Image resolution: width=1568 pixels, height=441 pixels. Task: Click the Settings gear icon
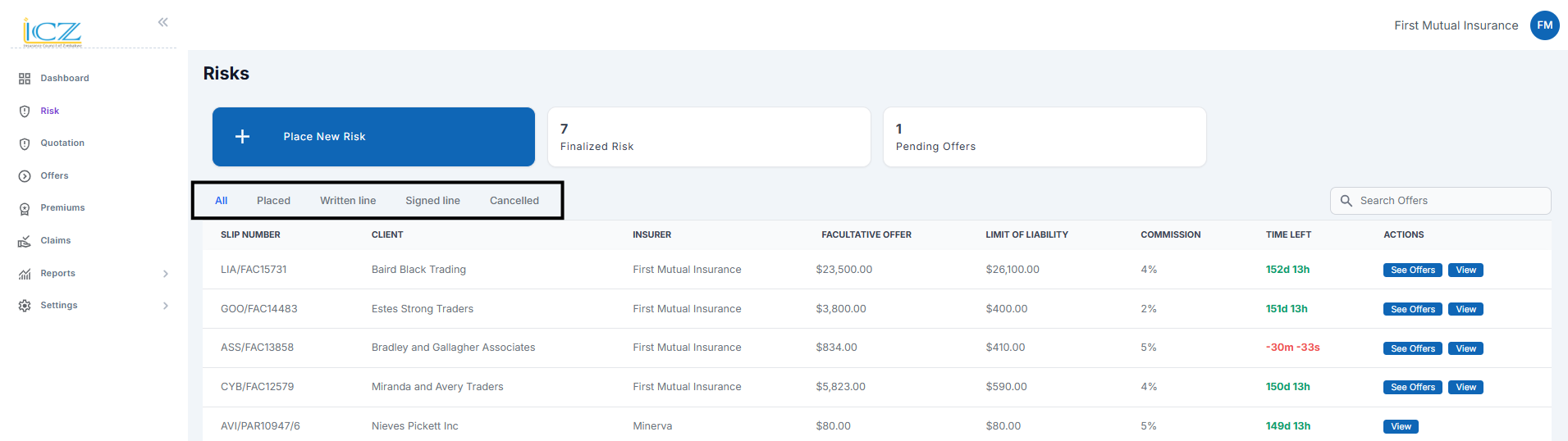point(25,306)
